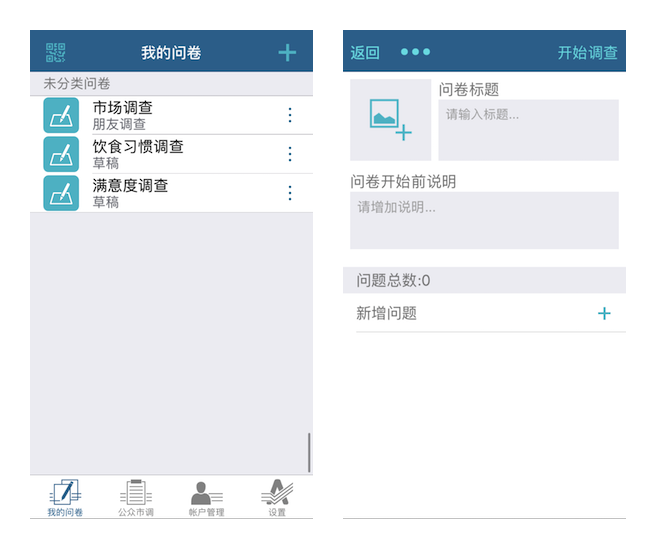Click the 问卷开始前说明 text area
656x549 pixels.
[484, 220]
